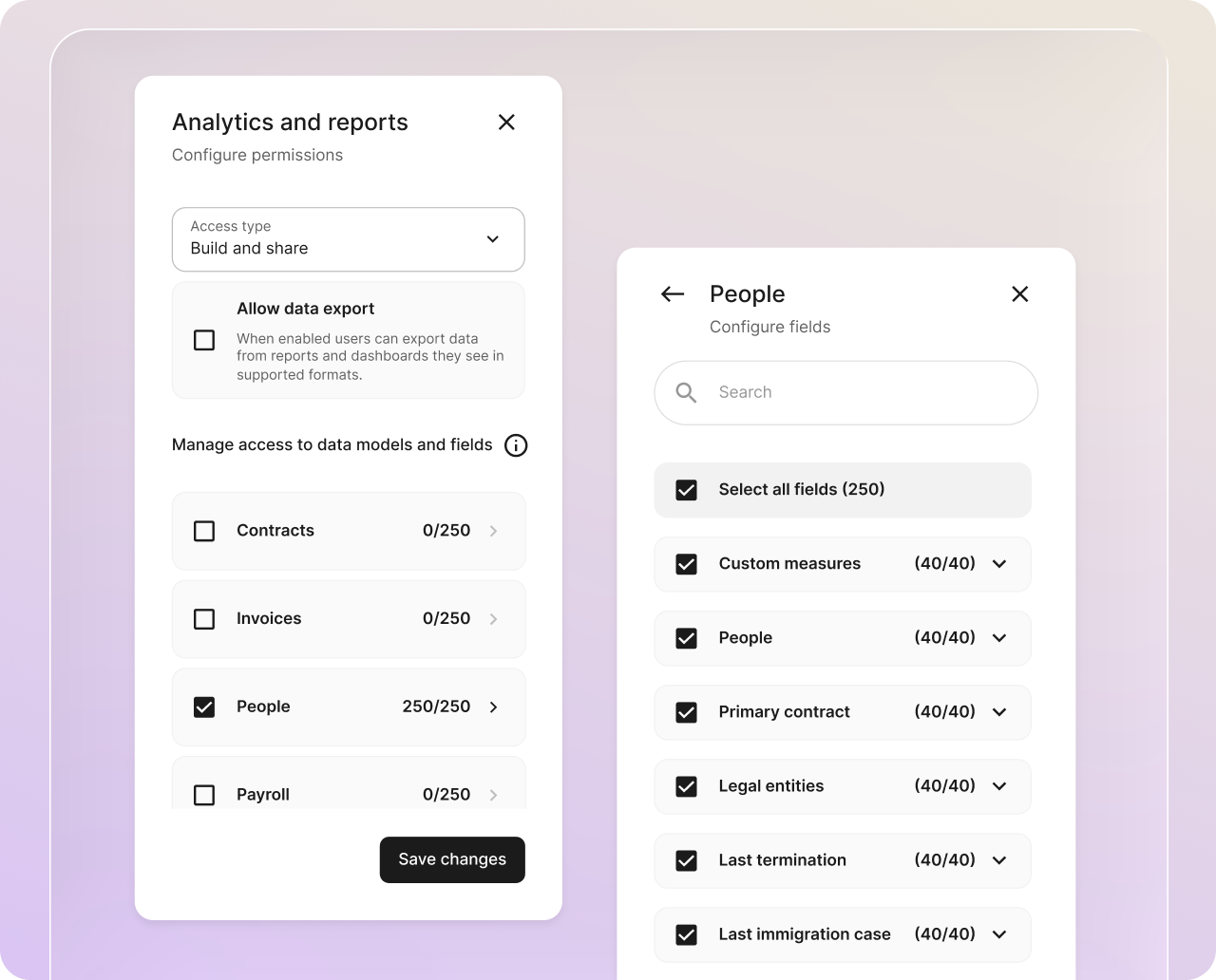Close the Analytics and reports dialog
Image resolution: width=1216 pixels, height=980 pixels.
[x=506, y=122]
